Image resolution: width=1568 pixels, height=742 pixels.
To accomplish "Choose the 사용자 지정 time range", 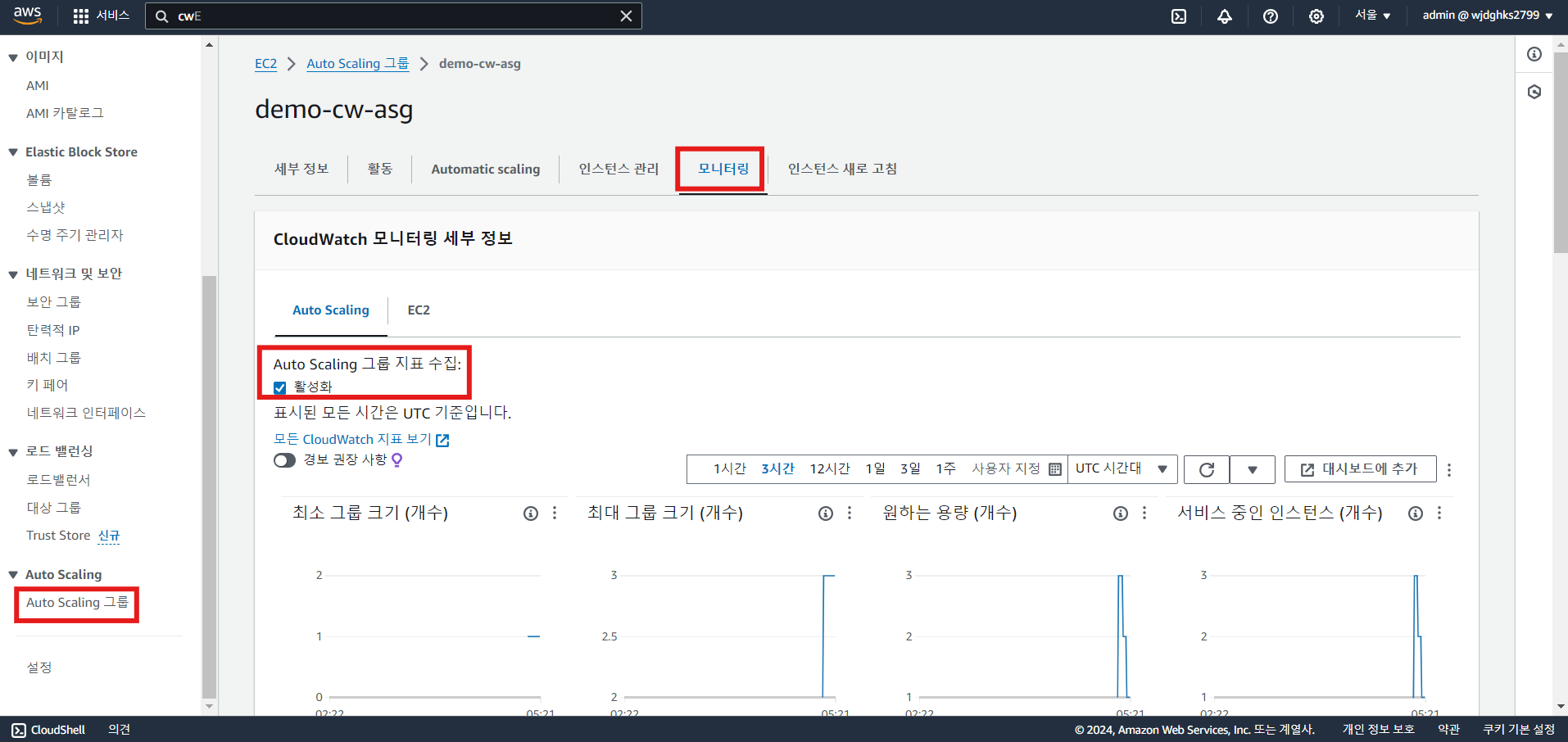I will pyautogui.click(x=1006, y=469).
